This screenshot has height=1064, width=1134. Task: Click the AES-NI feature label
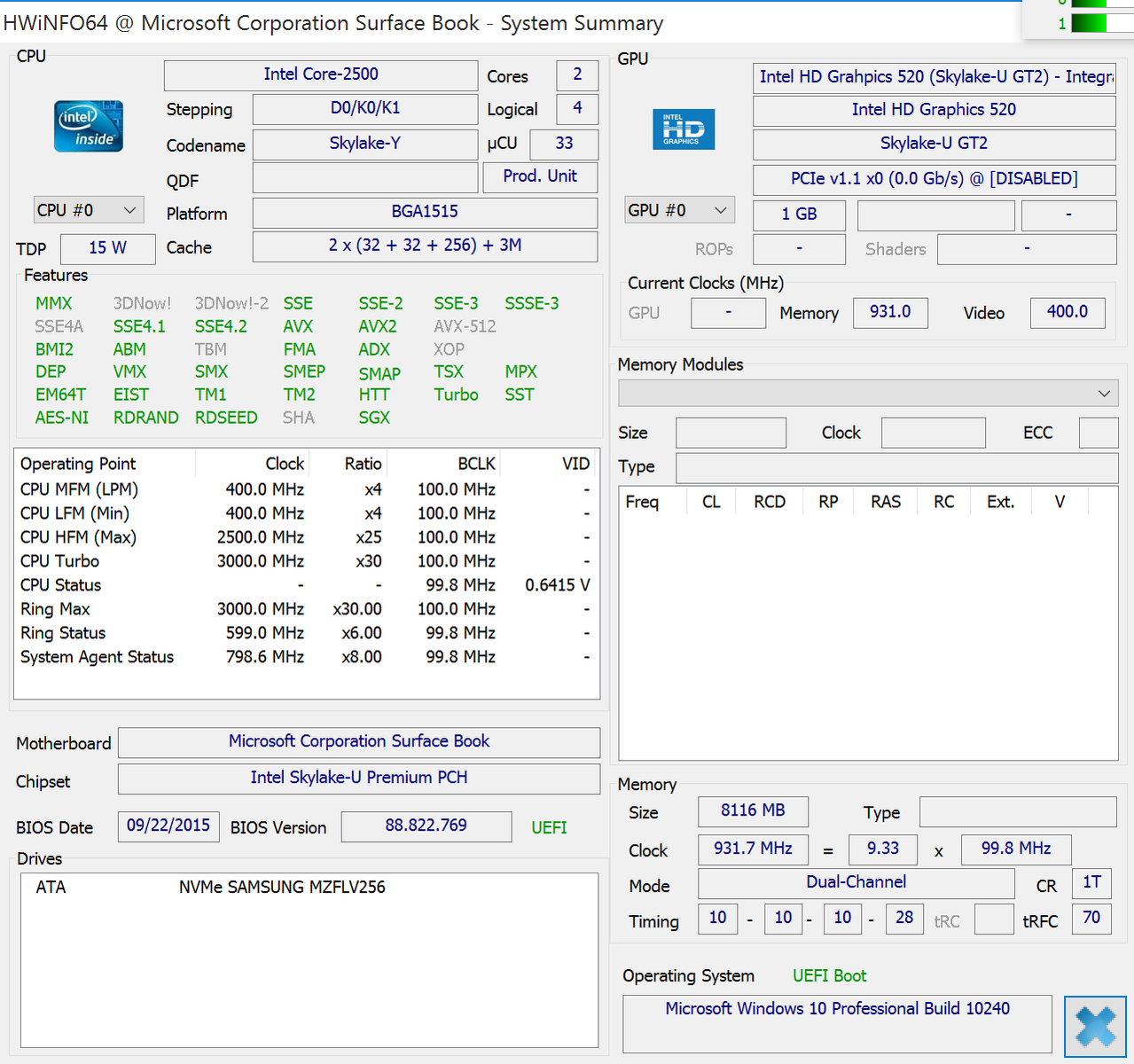62,418
